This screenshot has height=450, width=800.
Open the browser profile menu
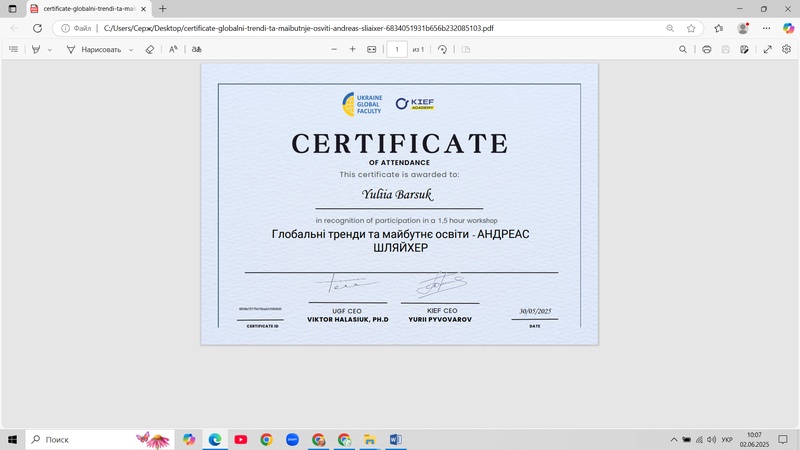pos(743,29)
